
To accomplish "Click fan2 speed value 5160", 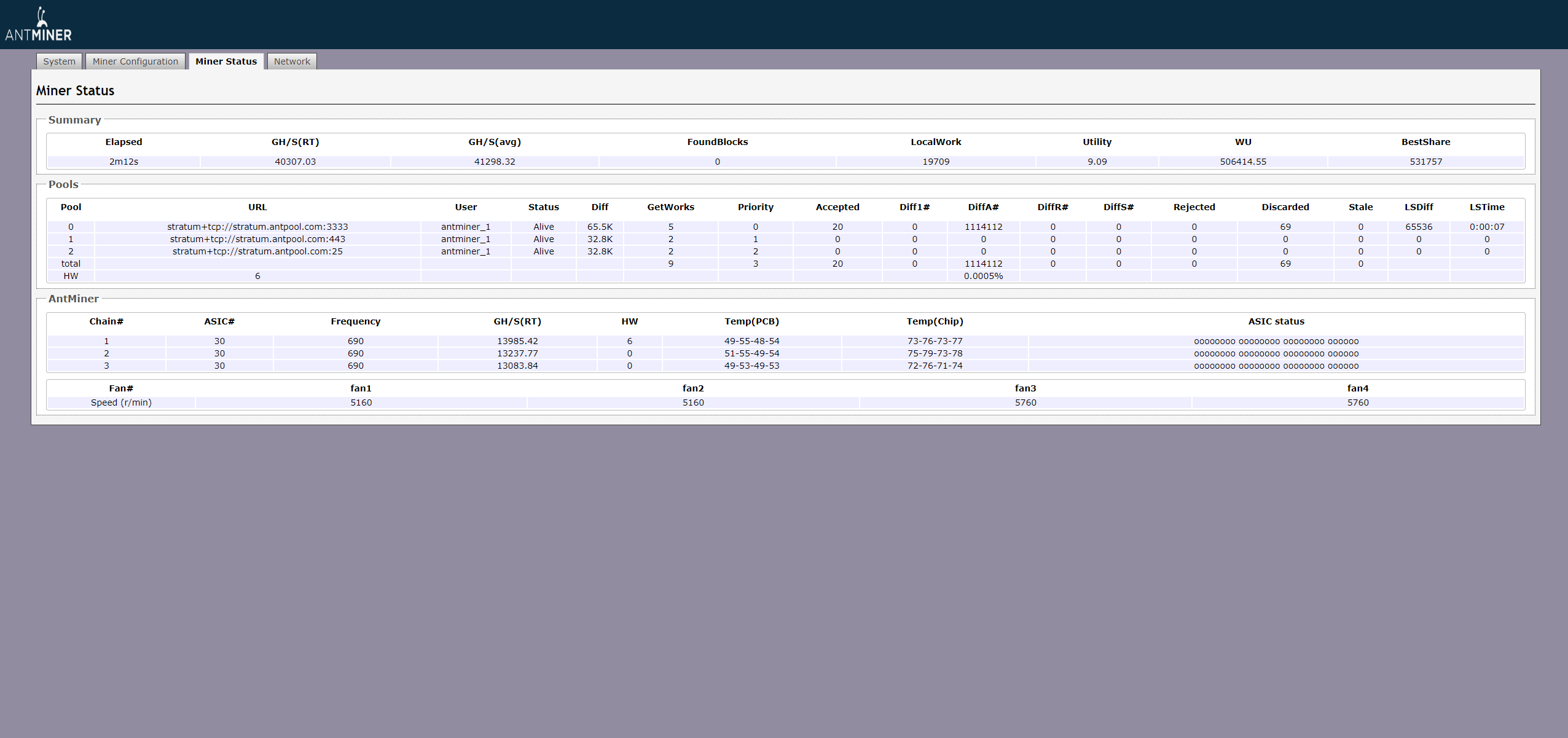I will 693,402.
